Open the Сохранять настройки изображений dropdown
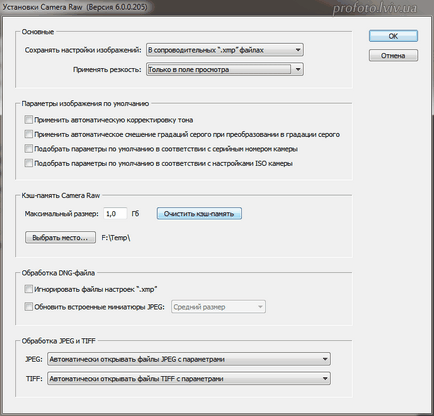Screen dimensions: 434x416 (225, 50)
